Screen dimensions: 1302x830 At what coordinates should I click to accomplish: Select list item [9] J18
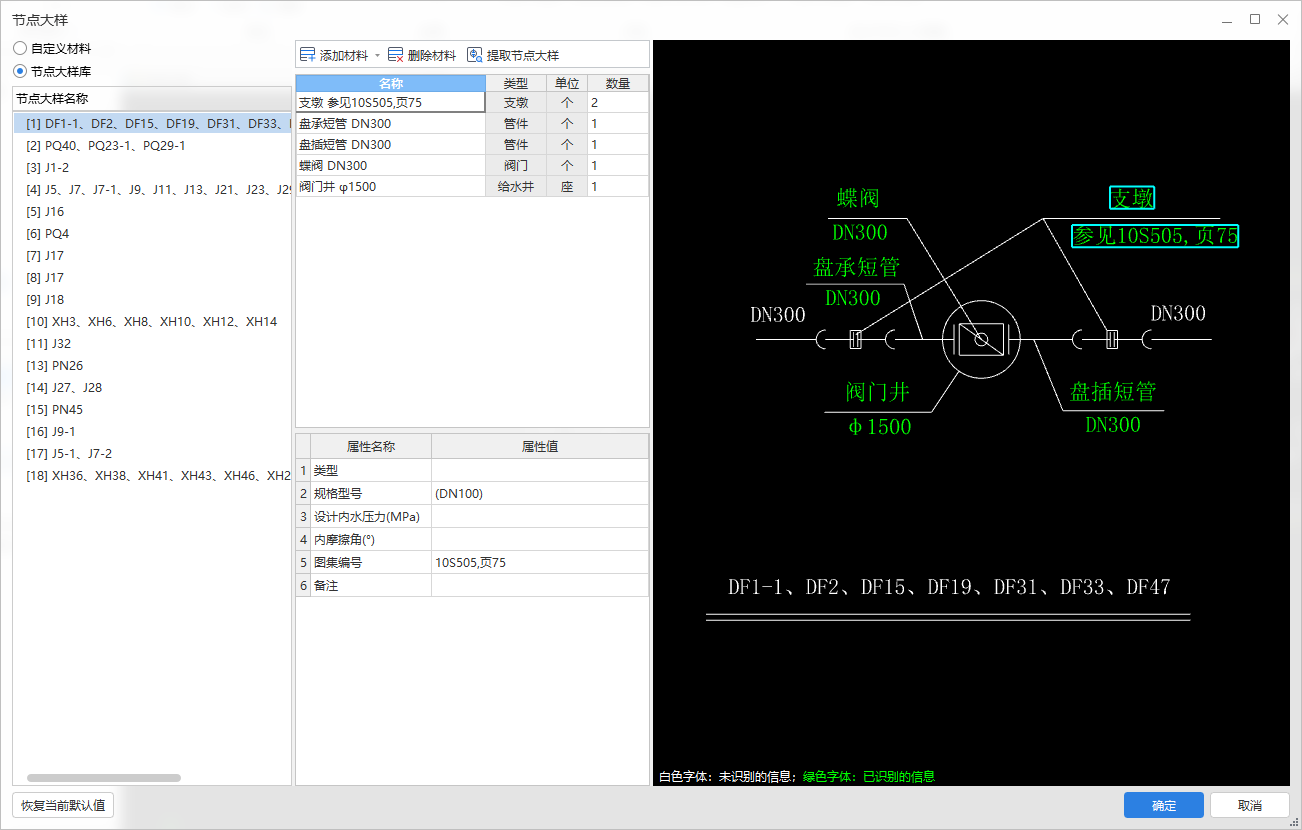pyautogui.click(x=152, y=299)
